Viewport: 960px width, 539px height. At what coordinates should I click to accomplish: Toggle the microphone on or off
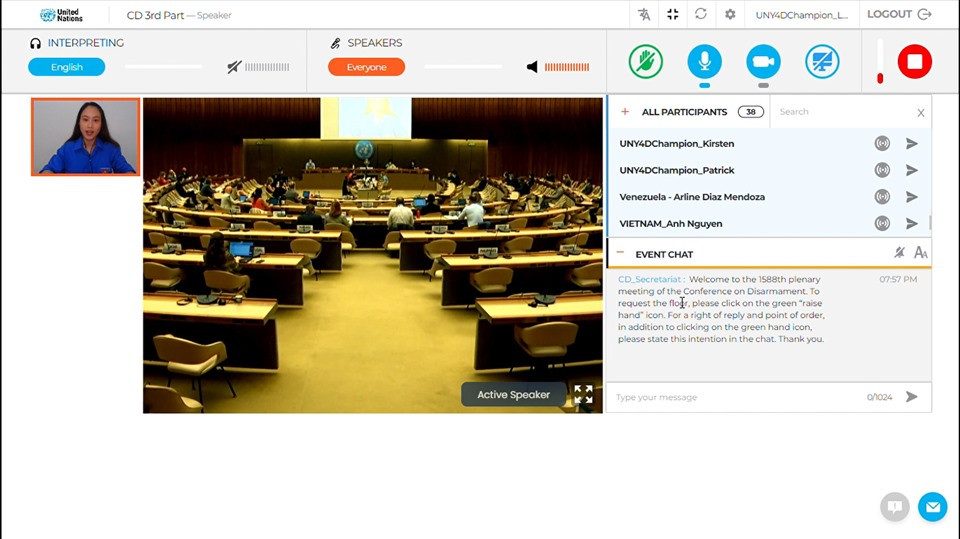(x=704, y=62)
